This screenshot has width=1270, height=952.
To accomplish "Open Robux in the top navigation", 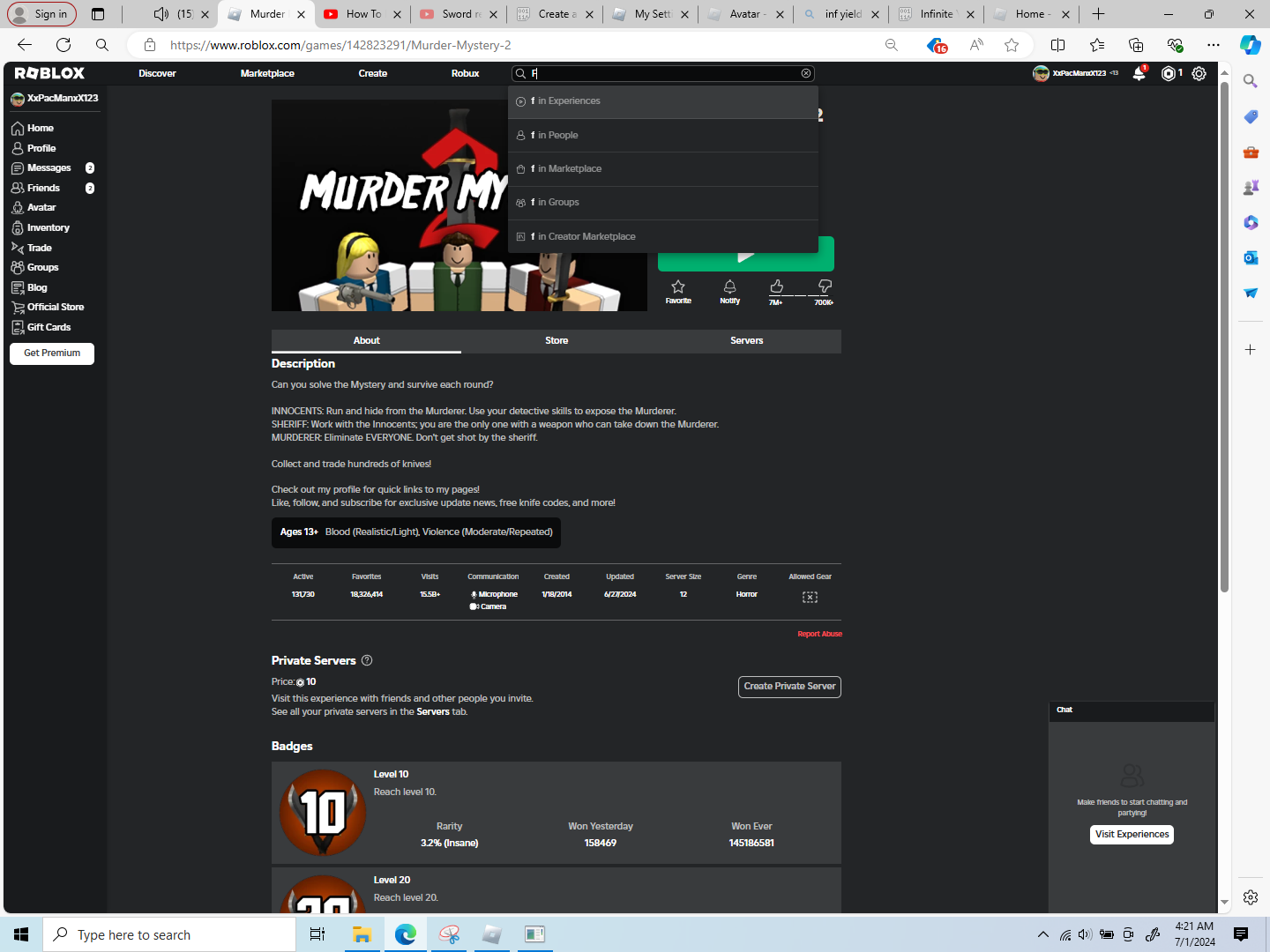I will click(x=465, y=73).
